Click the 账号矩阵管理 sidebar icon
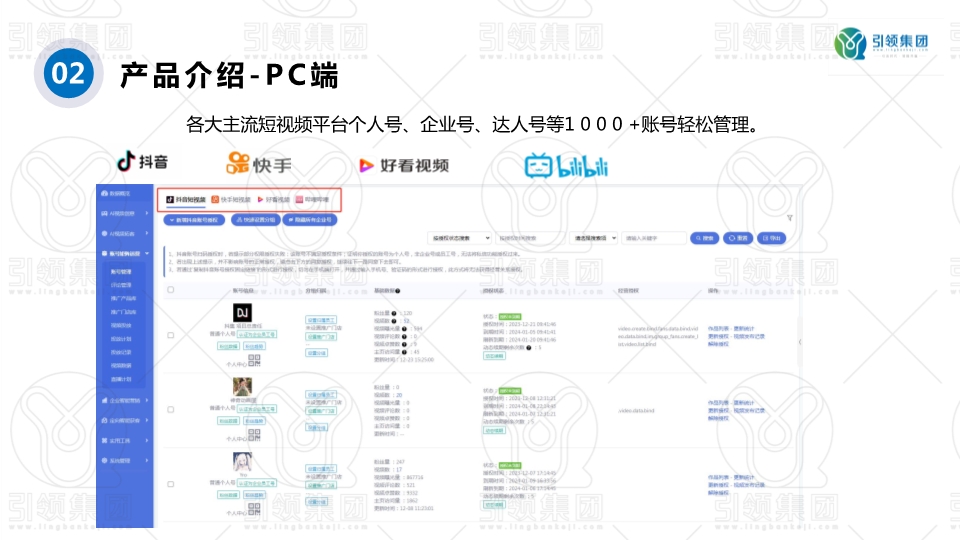This screenshot has height=540, width=960. coord(105,253)
